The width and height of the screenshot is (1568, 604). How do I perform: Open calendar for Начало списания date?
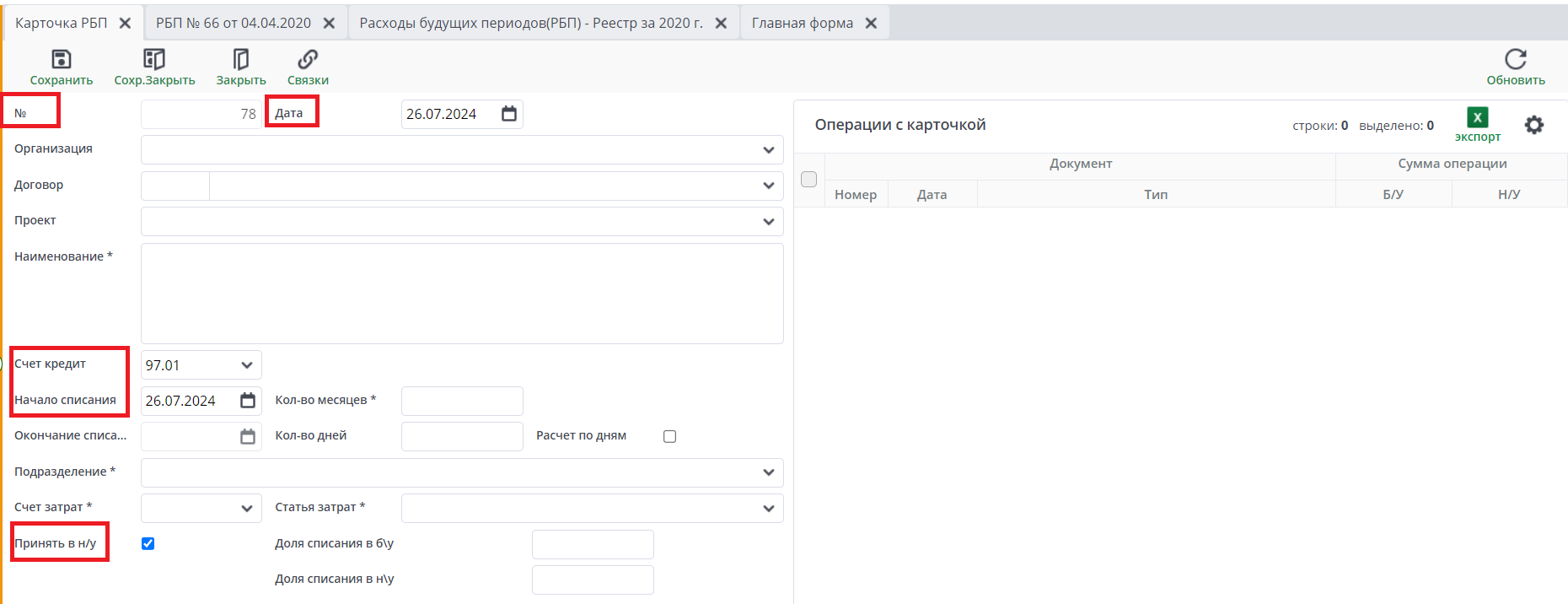point(248,401)
